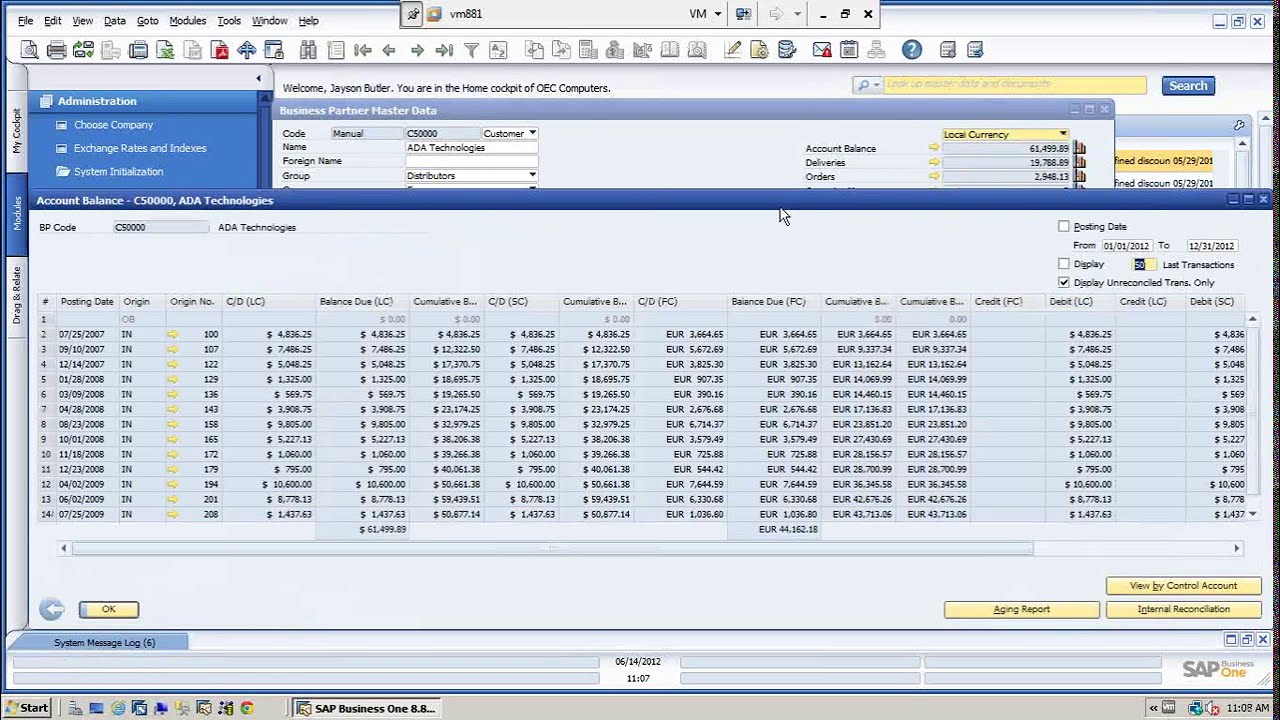This screenshot has width=1280, height=720.
Task: Open the Tools menu
Action: pyautogui.click(x=229, y=20)
